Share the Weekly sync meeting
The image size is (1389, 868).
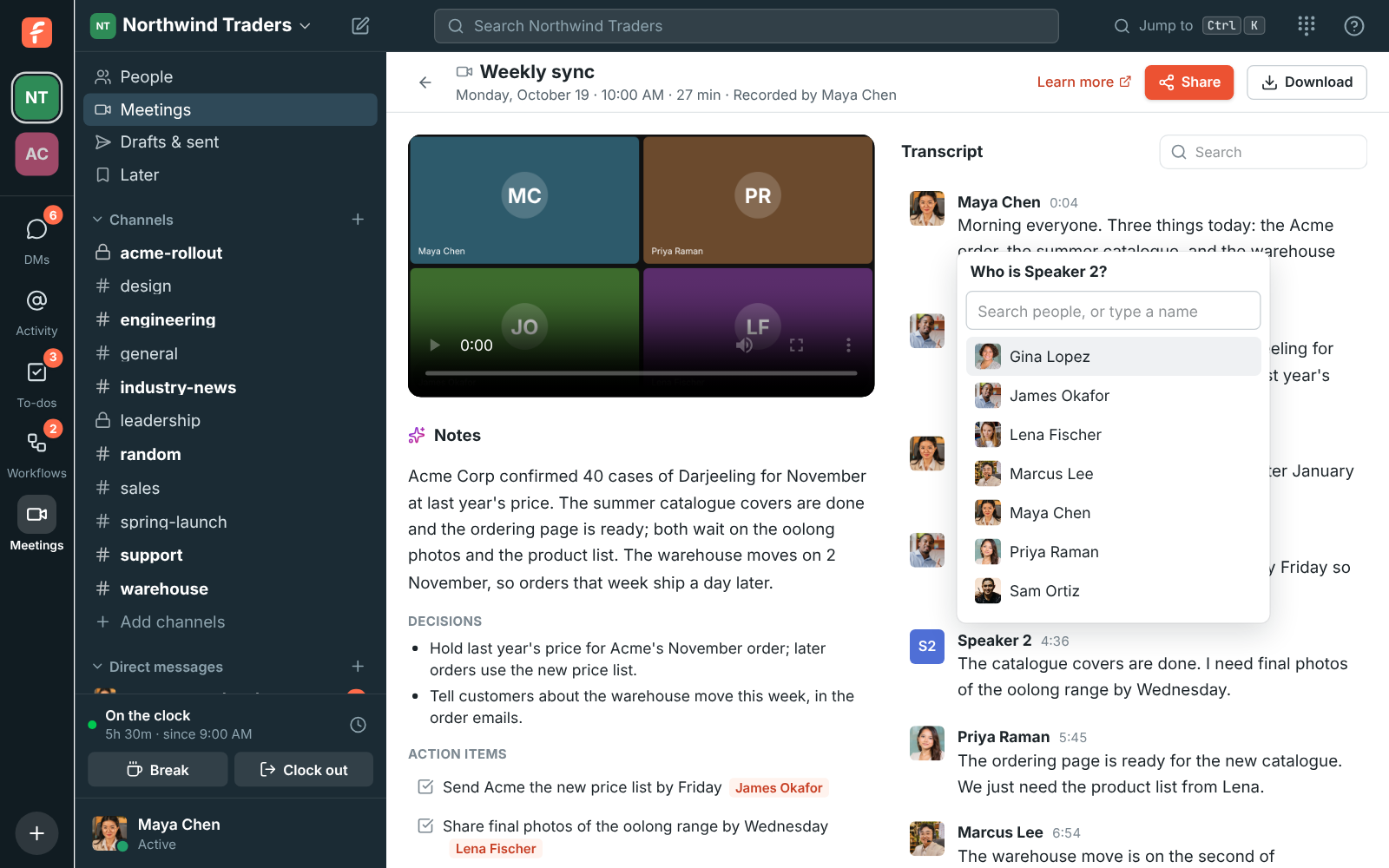(1188, 82)
